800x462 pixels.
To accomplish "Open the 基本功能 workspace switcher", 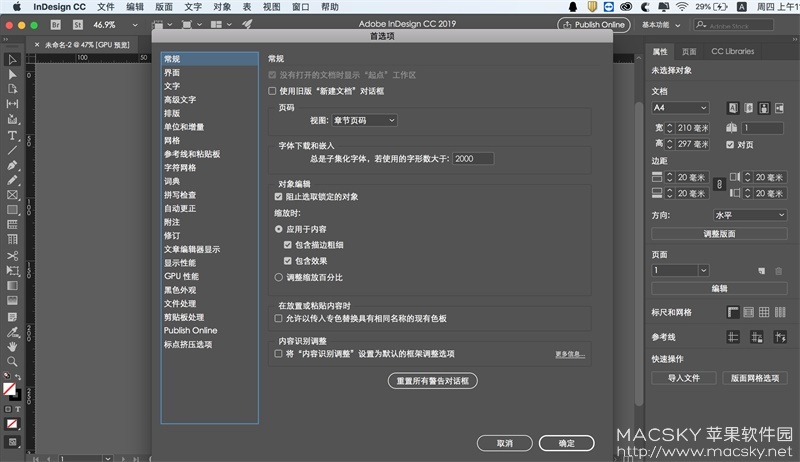I will click(661, 24).
